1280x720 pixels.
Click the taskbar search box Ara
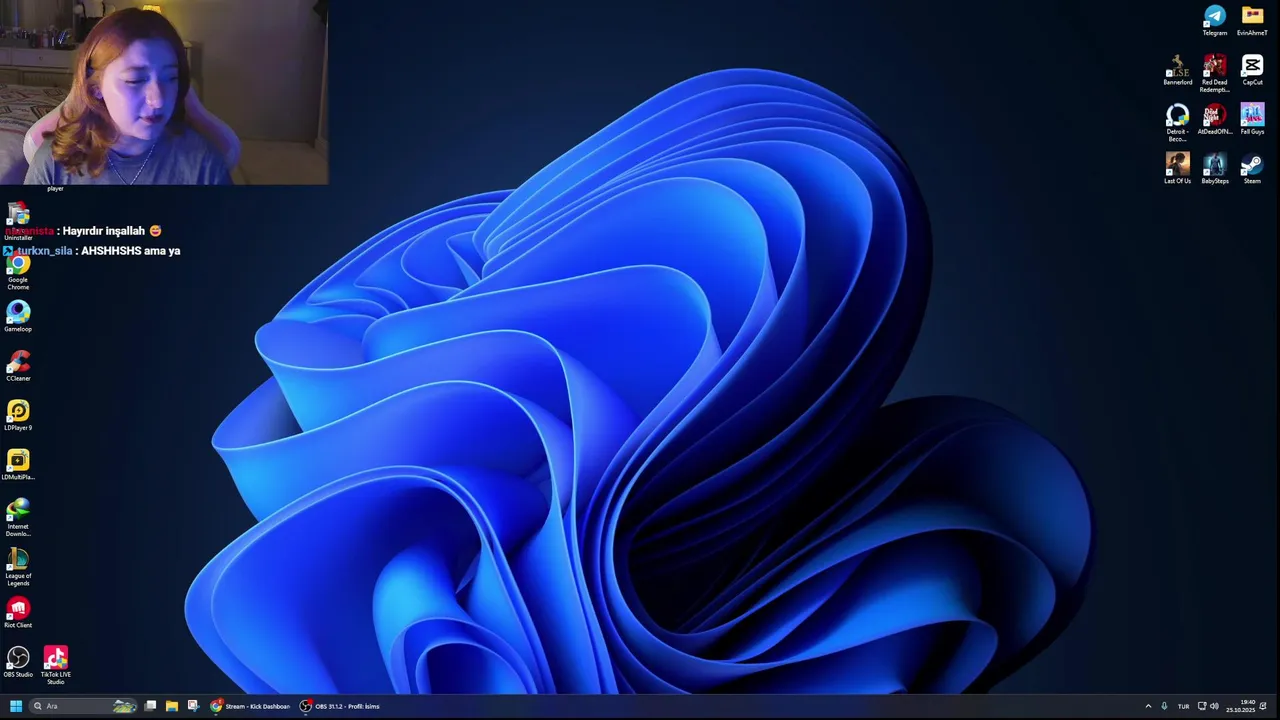point(84,706)
